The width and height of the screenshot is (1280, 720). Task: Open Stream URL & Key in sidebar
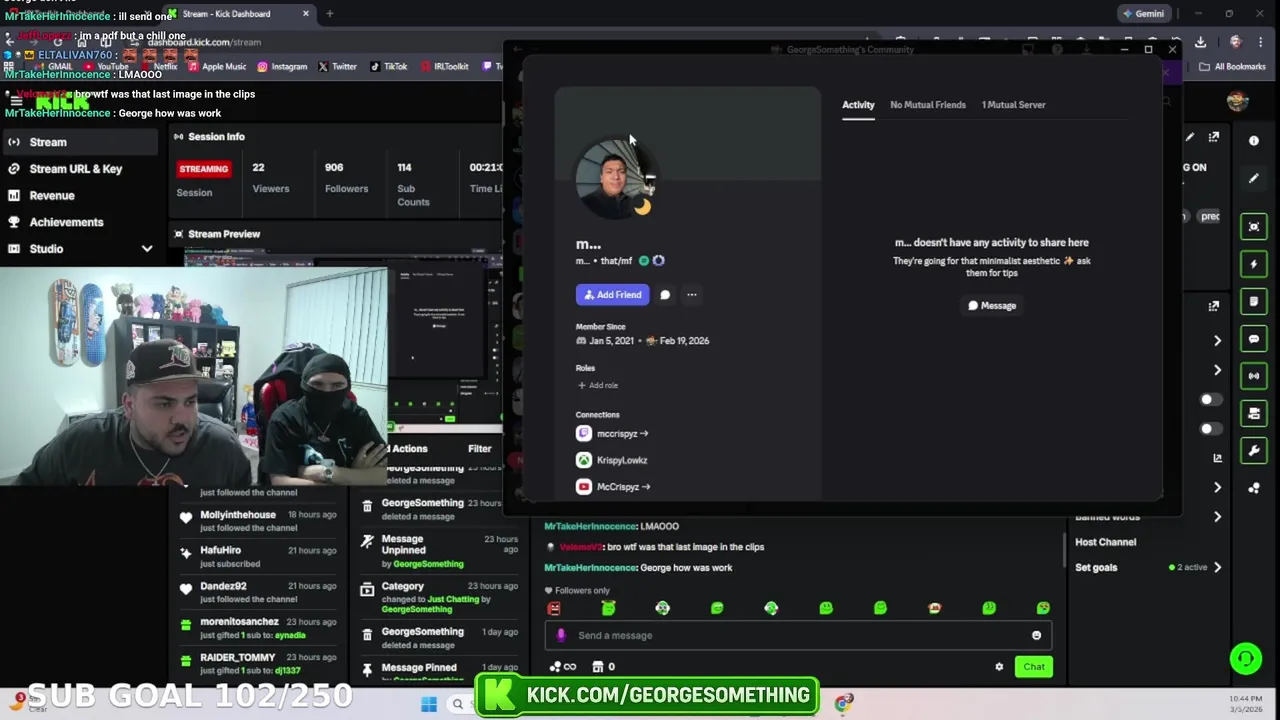[x=78, y=169]
